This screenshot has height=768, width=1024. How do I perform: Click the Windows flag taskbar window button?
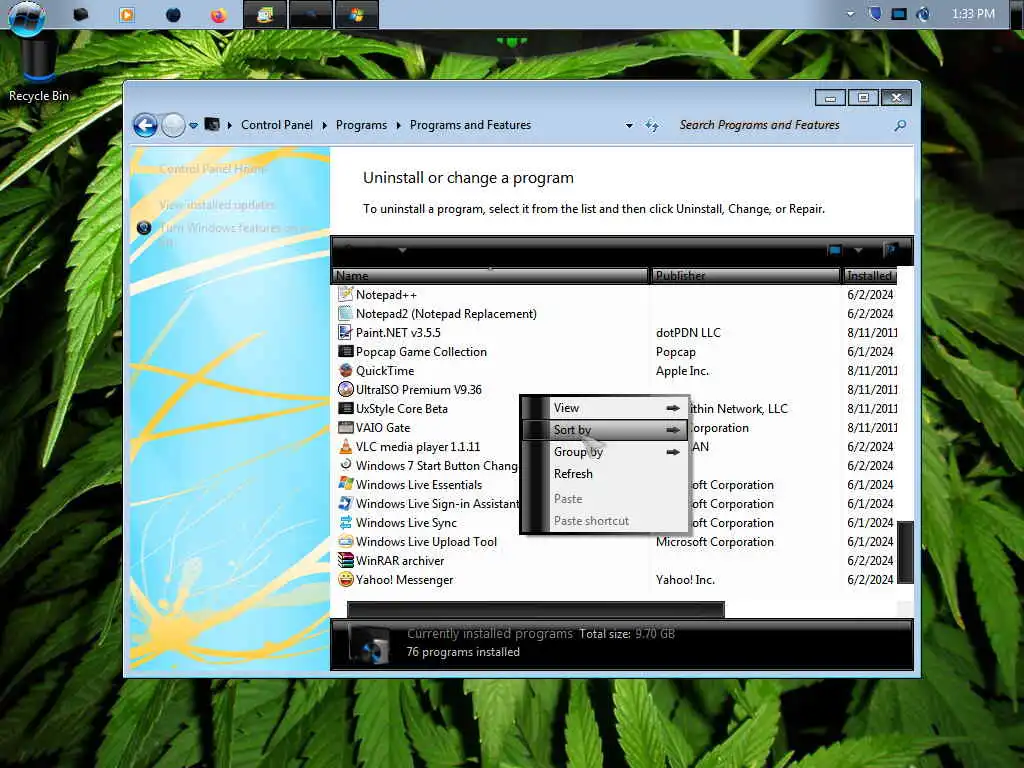pos(357,14)
